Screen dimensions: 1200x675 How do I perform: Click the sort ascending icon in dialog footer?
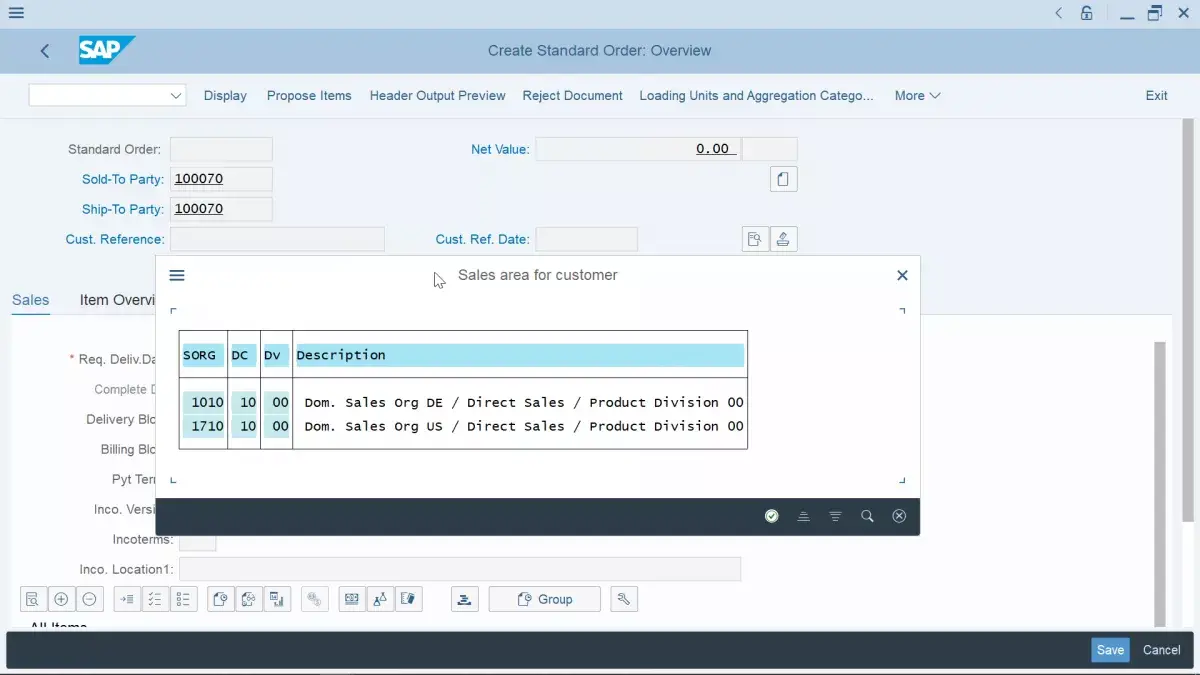pyautogui.click(x=803, y=516)
